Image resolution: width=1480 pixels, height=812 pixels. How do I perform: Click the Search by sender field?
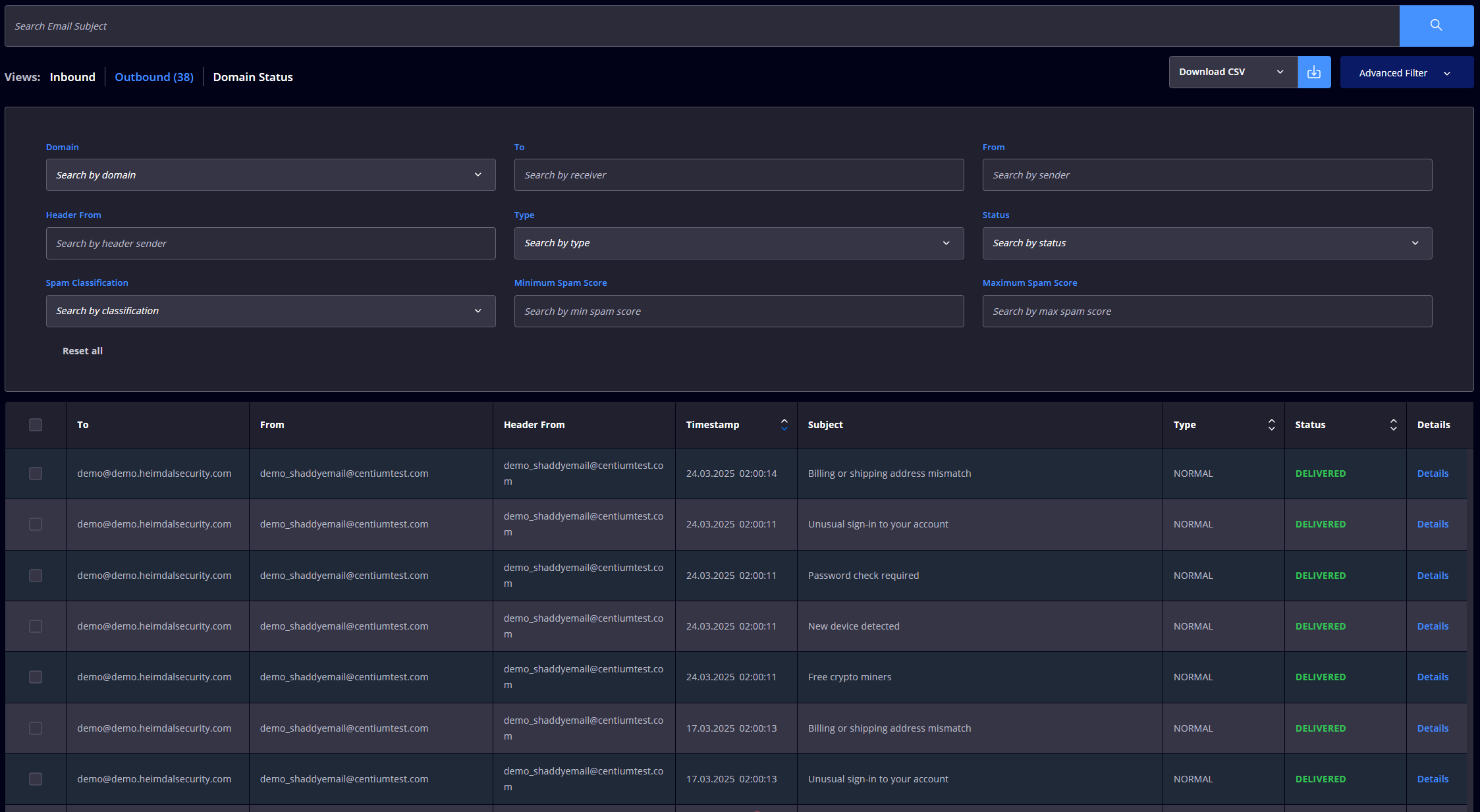(1207, 175)
